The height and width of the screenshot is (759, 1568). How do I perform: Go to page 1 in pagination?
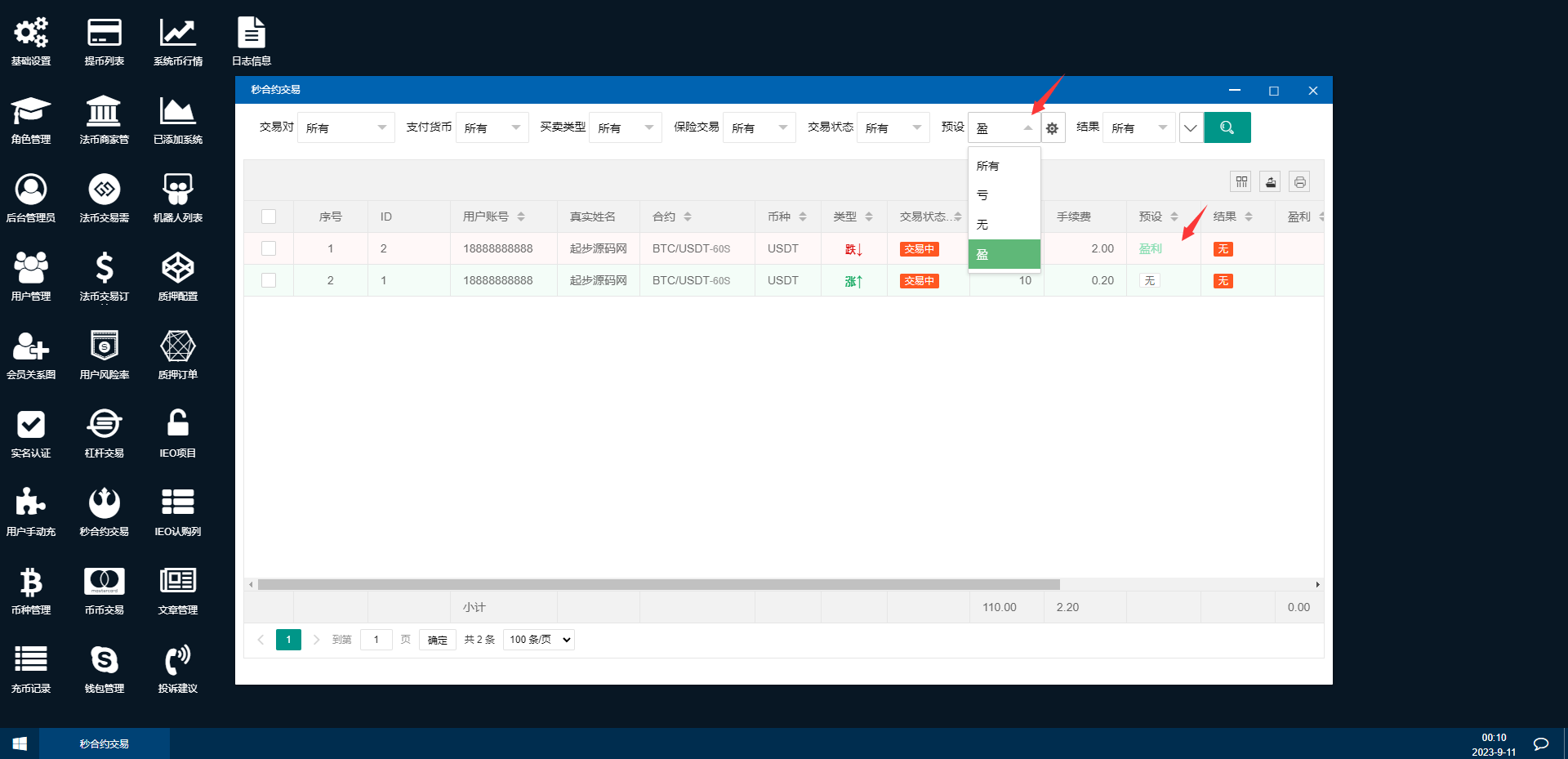coord(288,640)
